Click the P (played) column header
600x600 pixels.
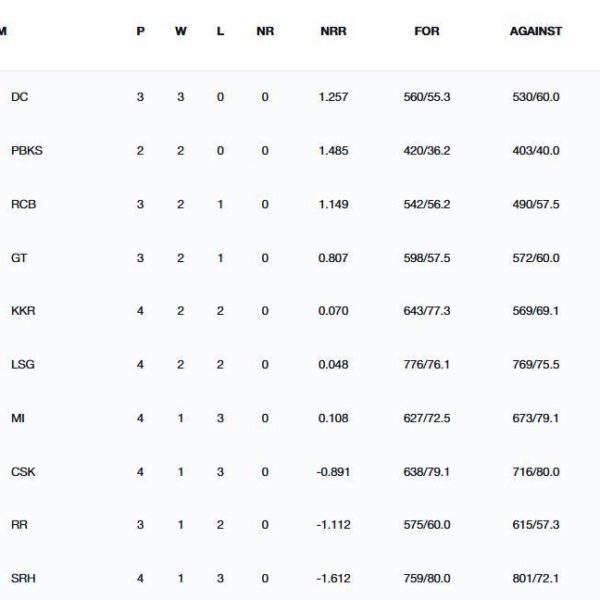(141, 31)
